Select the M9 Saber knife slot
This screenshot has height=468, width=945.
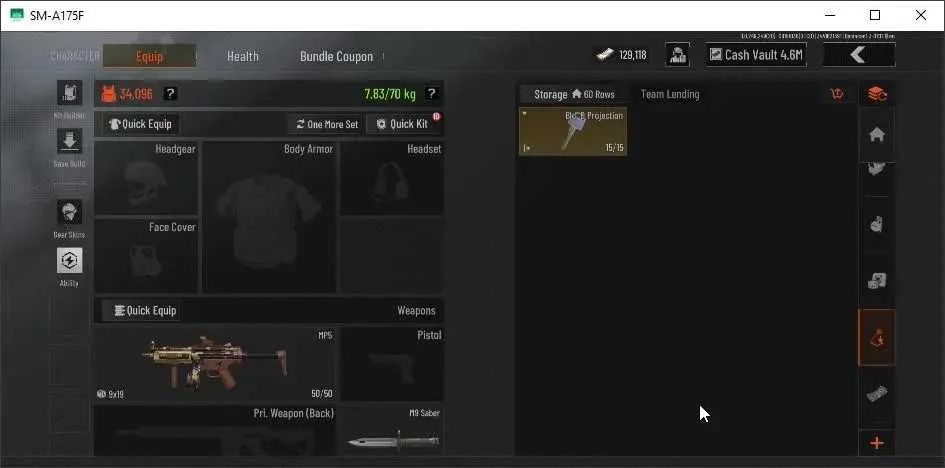pos(392,431)
